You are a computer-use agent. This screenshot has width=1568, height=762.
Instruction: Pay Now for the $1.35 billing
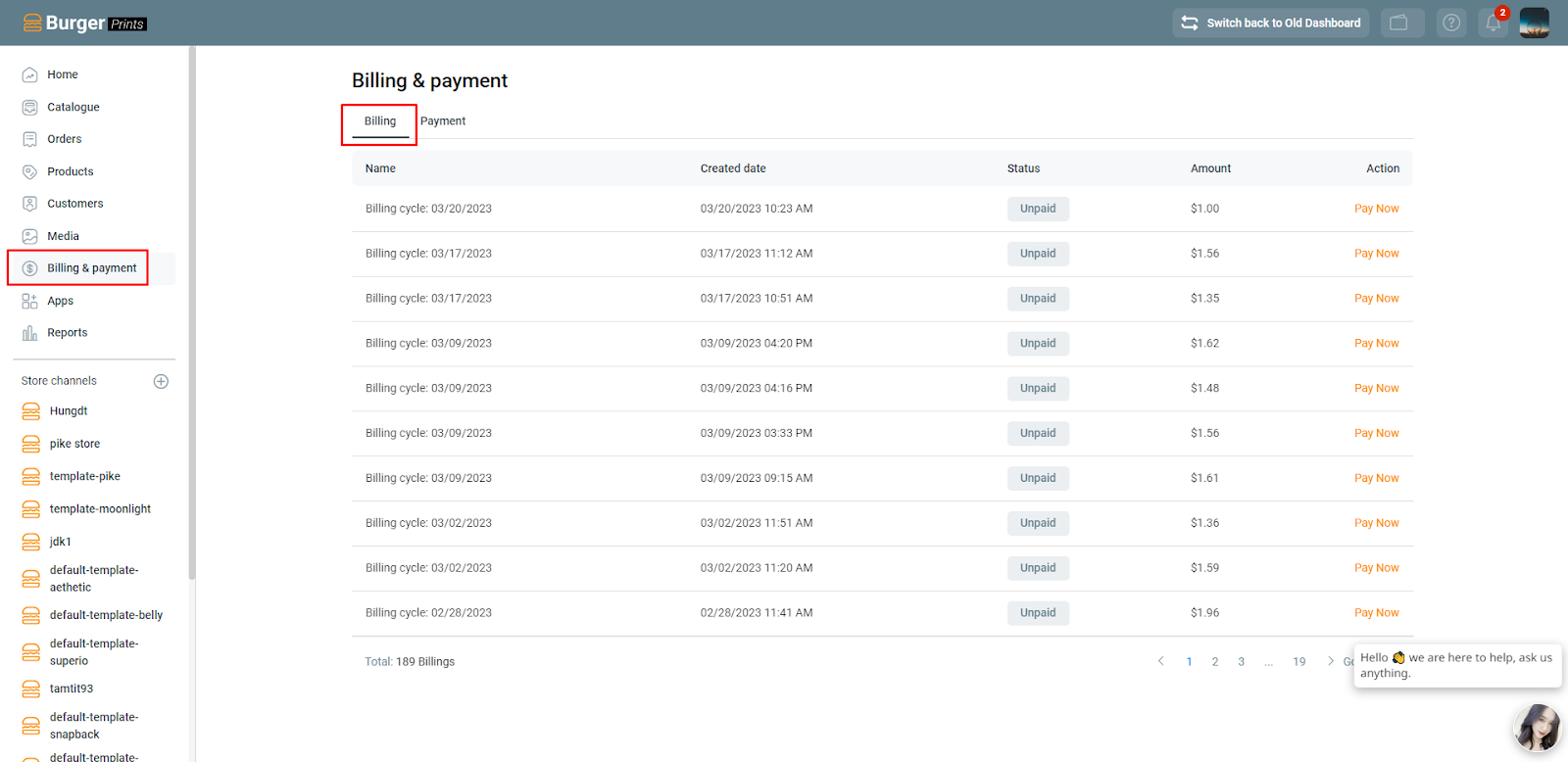click(1377, 299)
